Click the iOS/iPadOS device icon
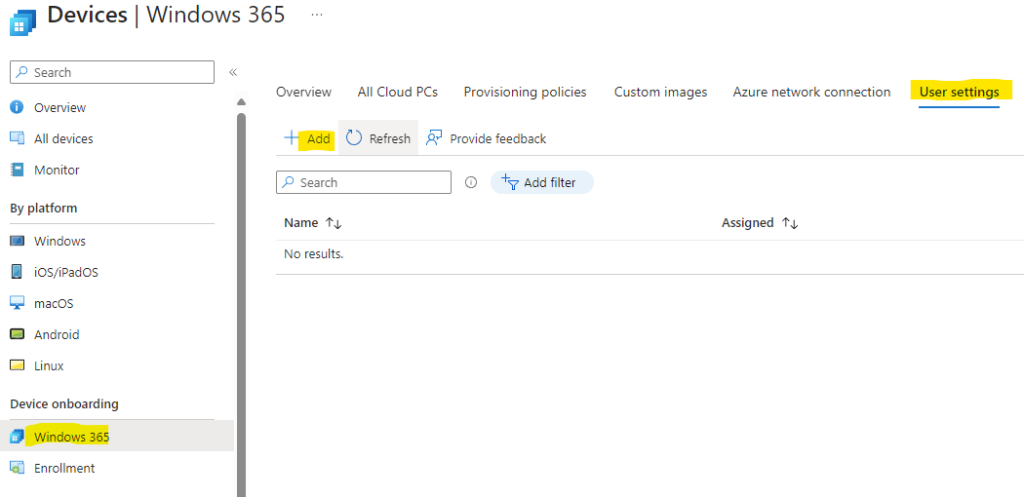 point(17,272)
